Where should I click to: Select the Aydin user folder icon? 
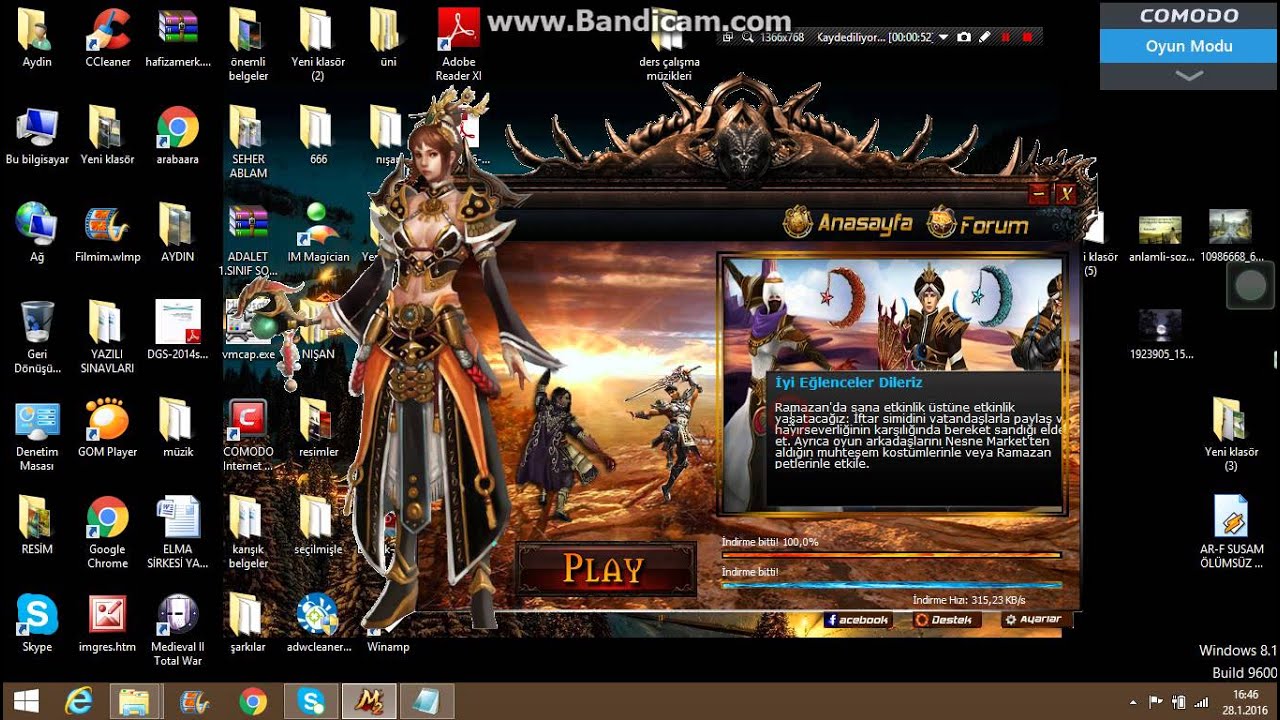pos(37,38)
